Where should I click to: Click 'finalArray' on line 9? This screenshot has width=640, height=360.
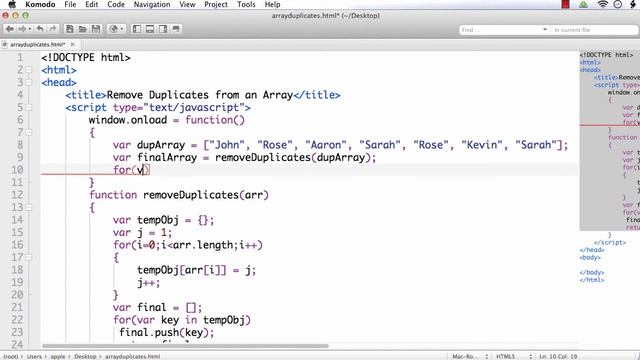(x=167, y=158)
